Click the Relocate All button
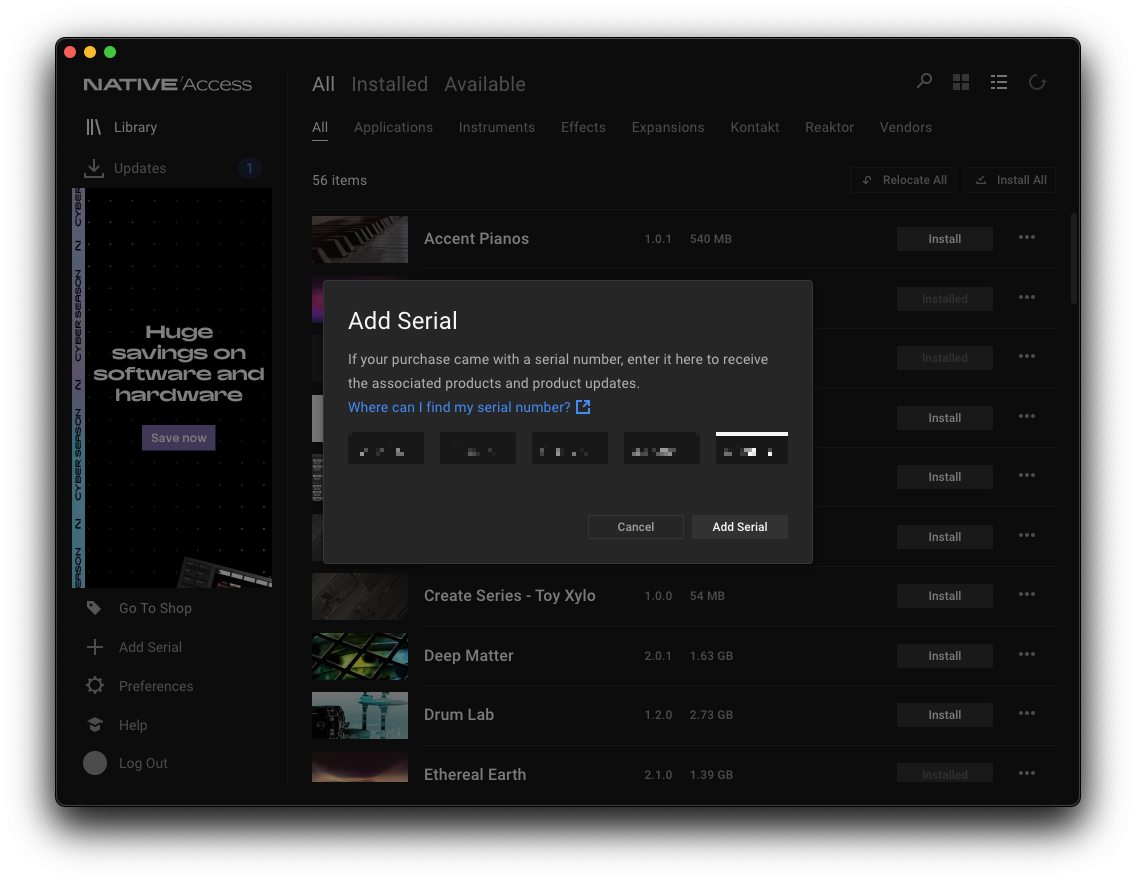Screen dimensions: 1136x880 point(903,180)
